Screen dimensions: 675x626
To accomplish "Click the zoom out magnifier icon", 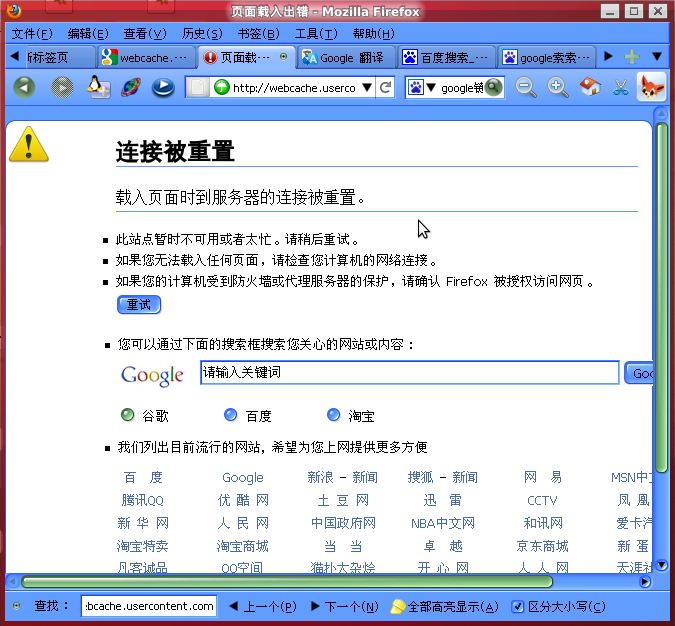I will (x=525, y=87).
